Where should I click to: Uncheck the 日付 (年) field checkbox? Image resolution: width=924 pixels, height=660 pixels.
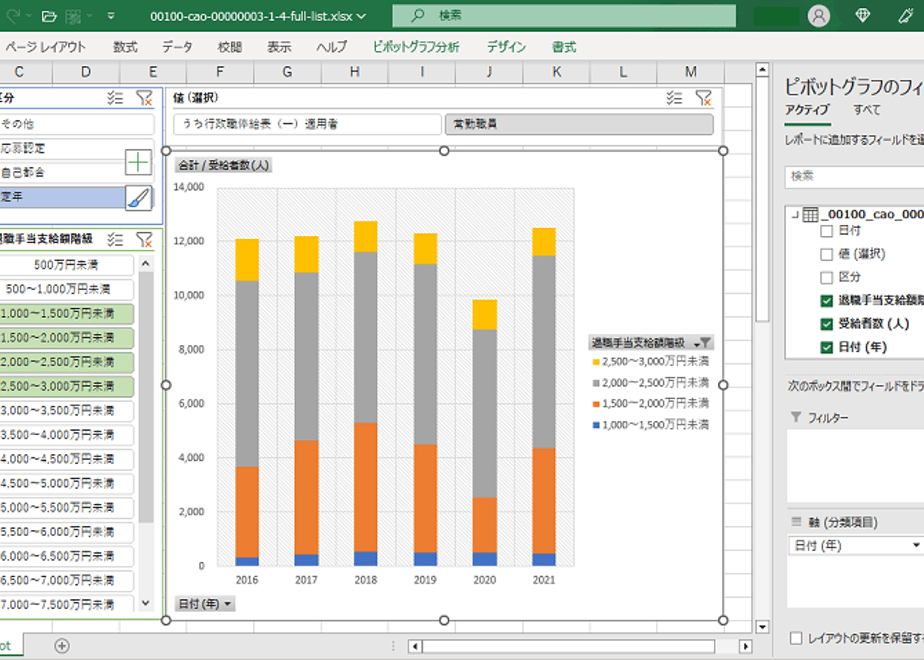pyautogui.click(x=826, y=348)
